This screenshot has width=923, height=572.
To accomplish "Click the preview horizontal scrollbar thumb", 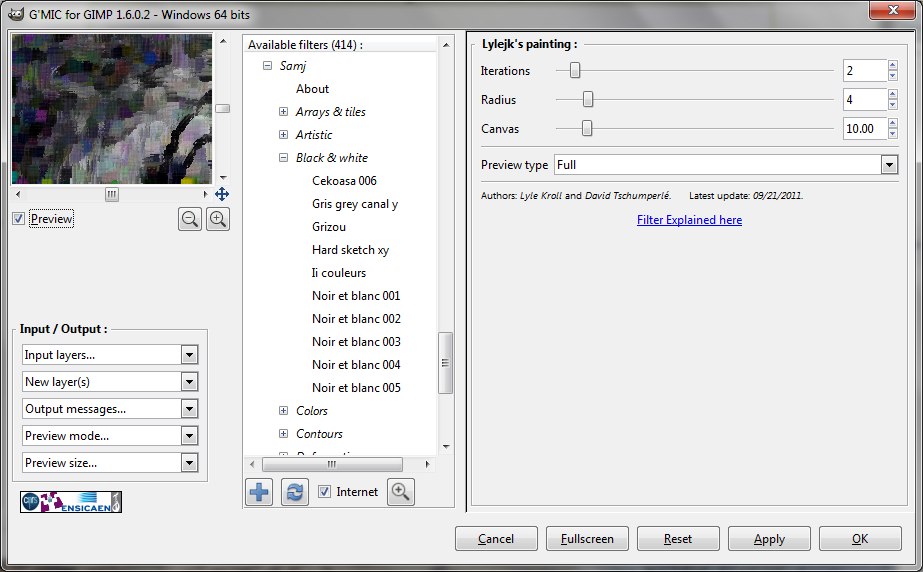I will click(x=112, y=194).
